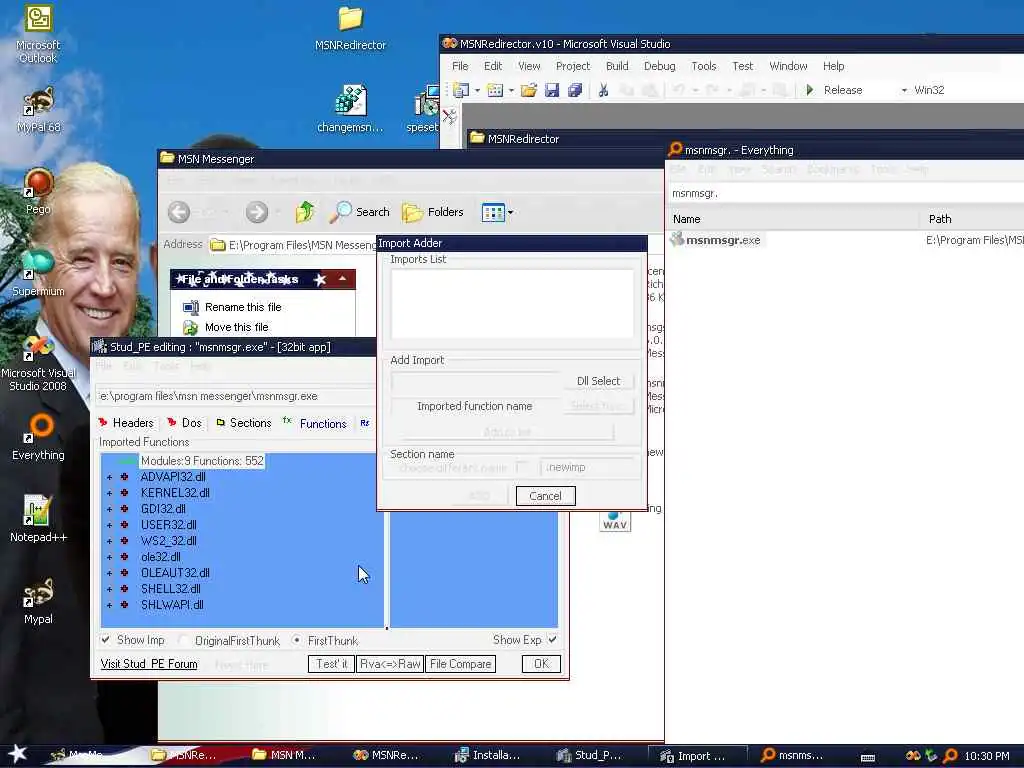Select the OriginalFirstThunk radio button
Image resolution: width=1024 pixels, height=768 pixels.
184,640
